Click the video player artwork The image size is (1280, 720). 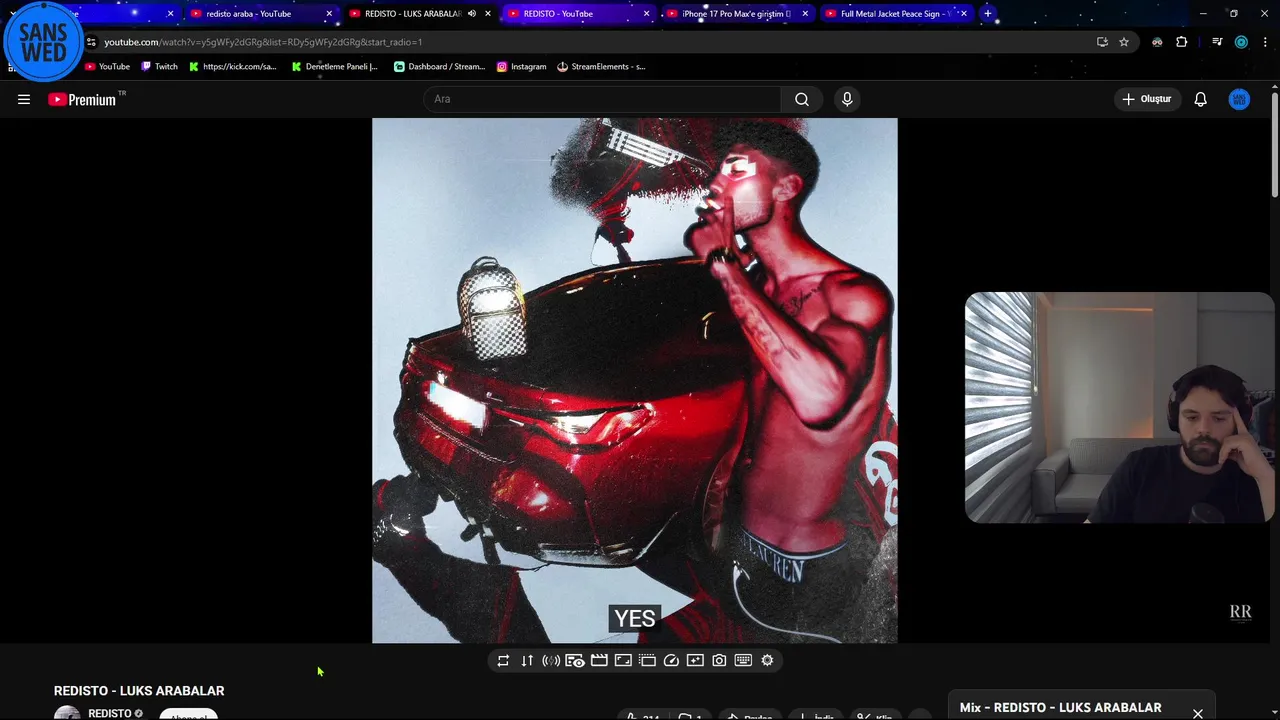pyautogui.click(x=635, y=381)
